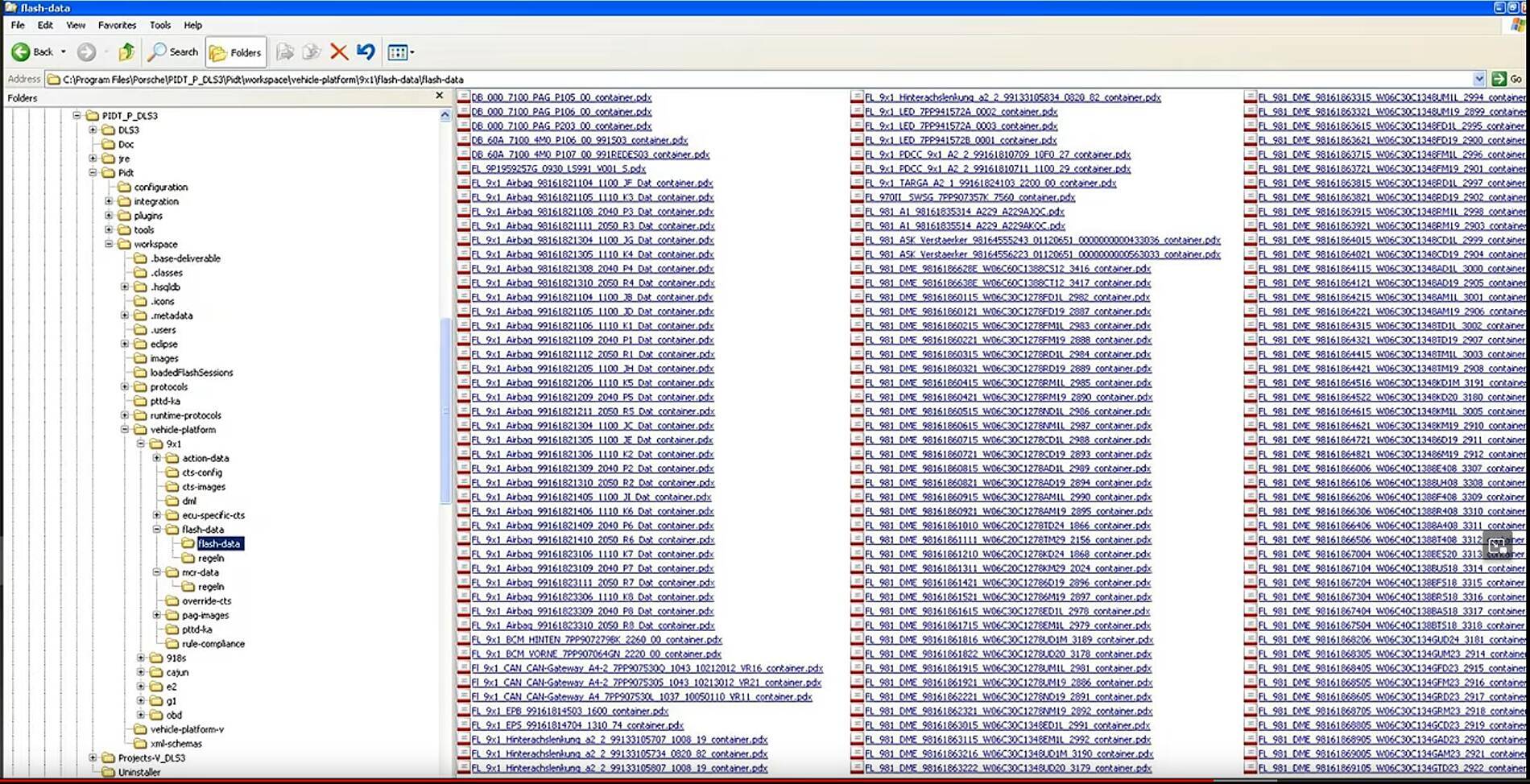Expand the 918s folder node
Viewport: 1530px width, 784px height.
coord(141,658)
